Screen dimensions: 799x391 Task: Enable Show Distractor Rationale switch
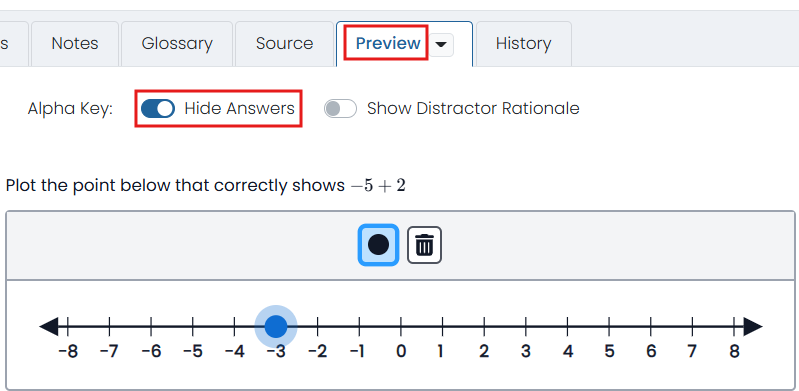pyautogui.click(x=340, y=109)
